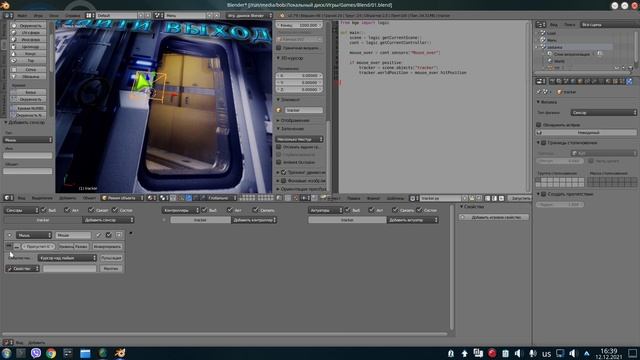
Task: Click the viewport shading sphere icon
Action: [x=151, y=198]
